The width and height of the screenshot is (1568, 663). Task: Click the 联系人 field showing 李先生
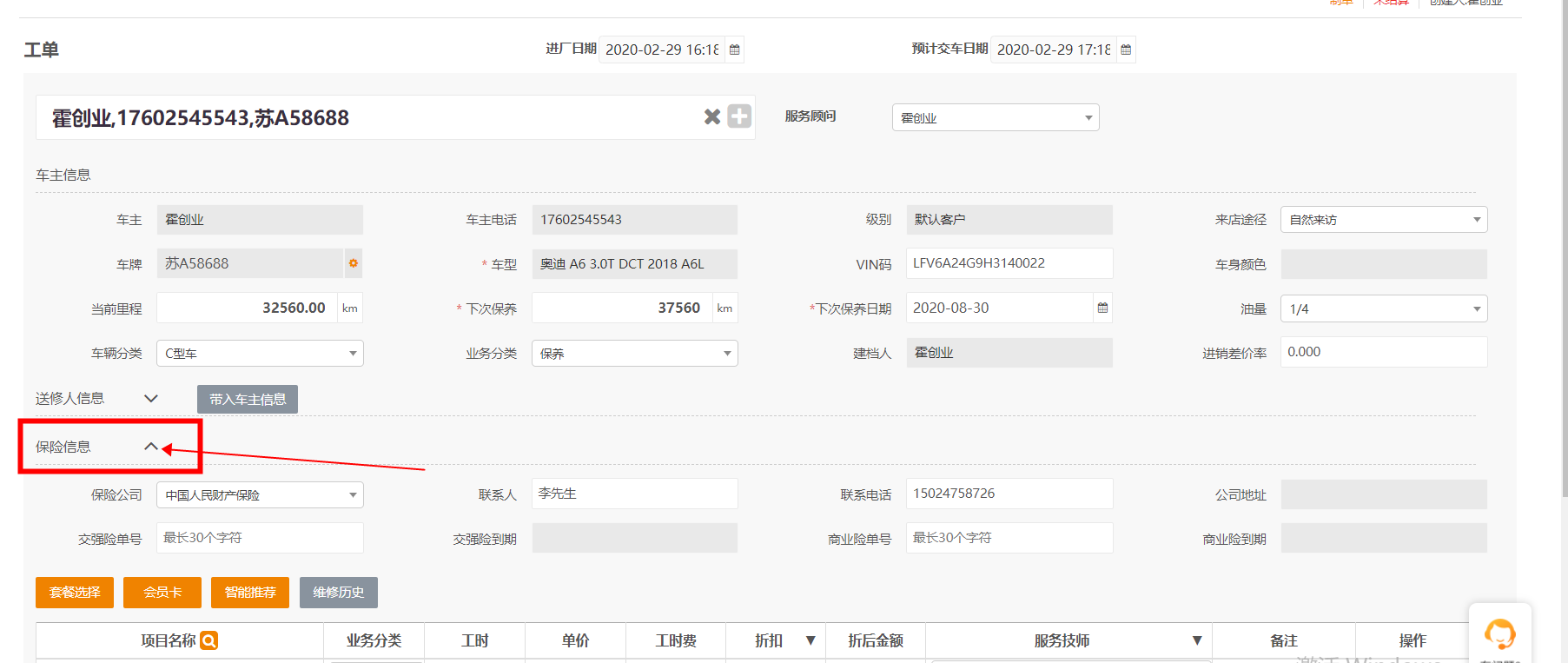[x=635, y=494]
